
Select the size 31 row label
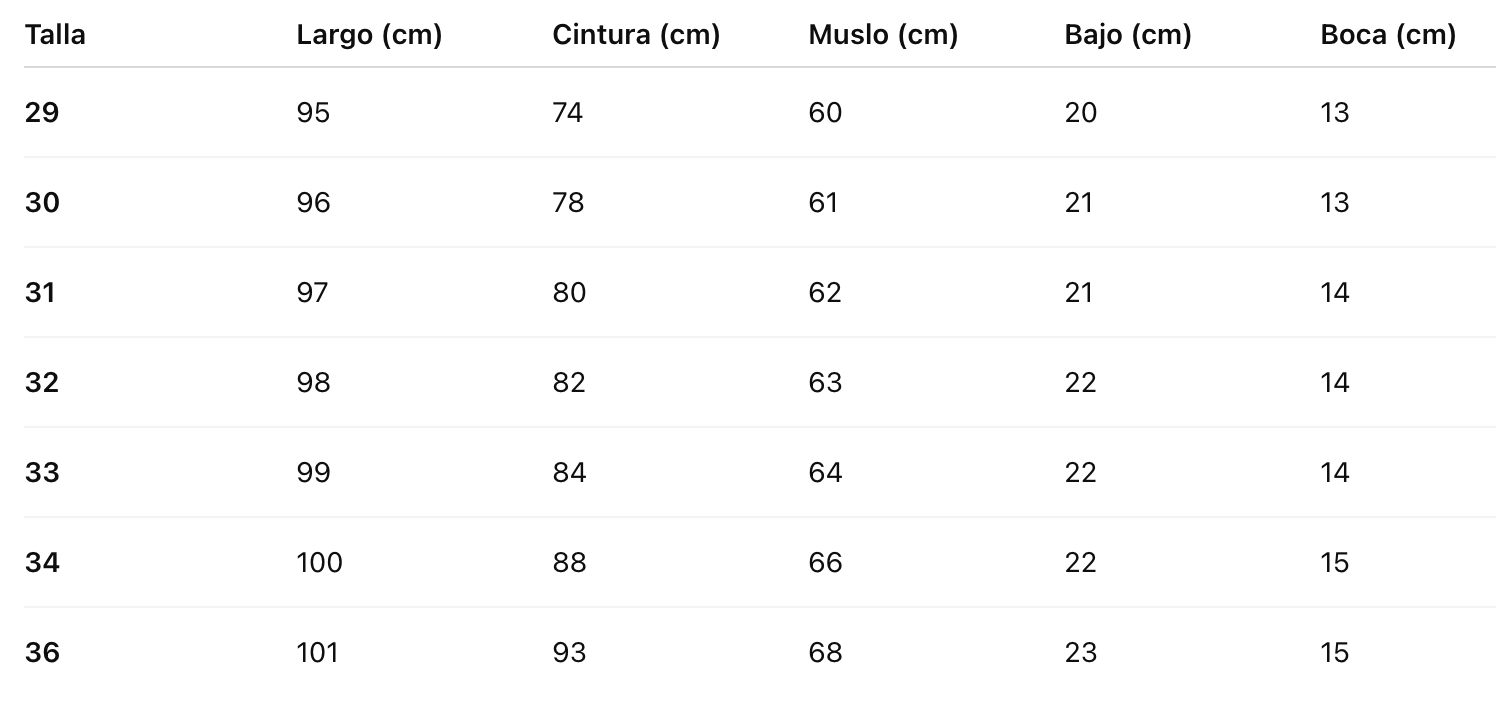point(40,293)
